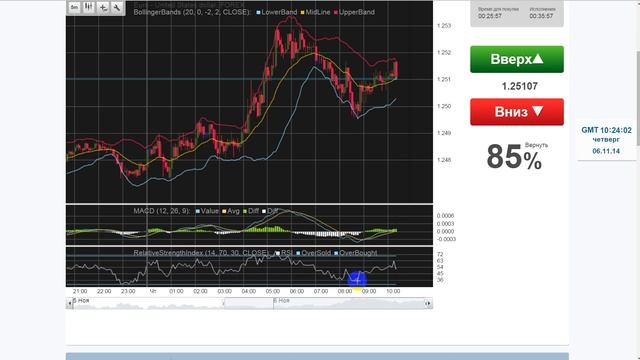Image resolution: width=640 pixels, height=360 pixels.
Task: Click the 05:00 time axis label
Action: 273,291
